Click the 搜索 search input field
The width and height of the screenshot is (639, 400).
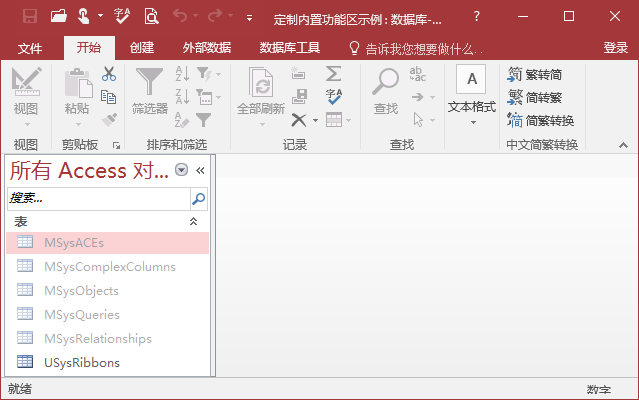click(99, 198)
